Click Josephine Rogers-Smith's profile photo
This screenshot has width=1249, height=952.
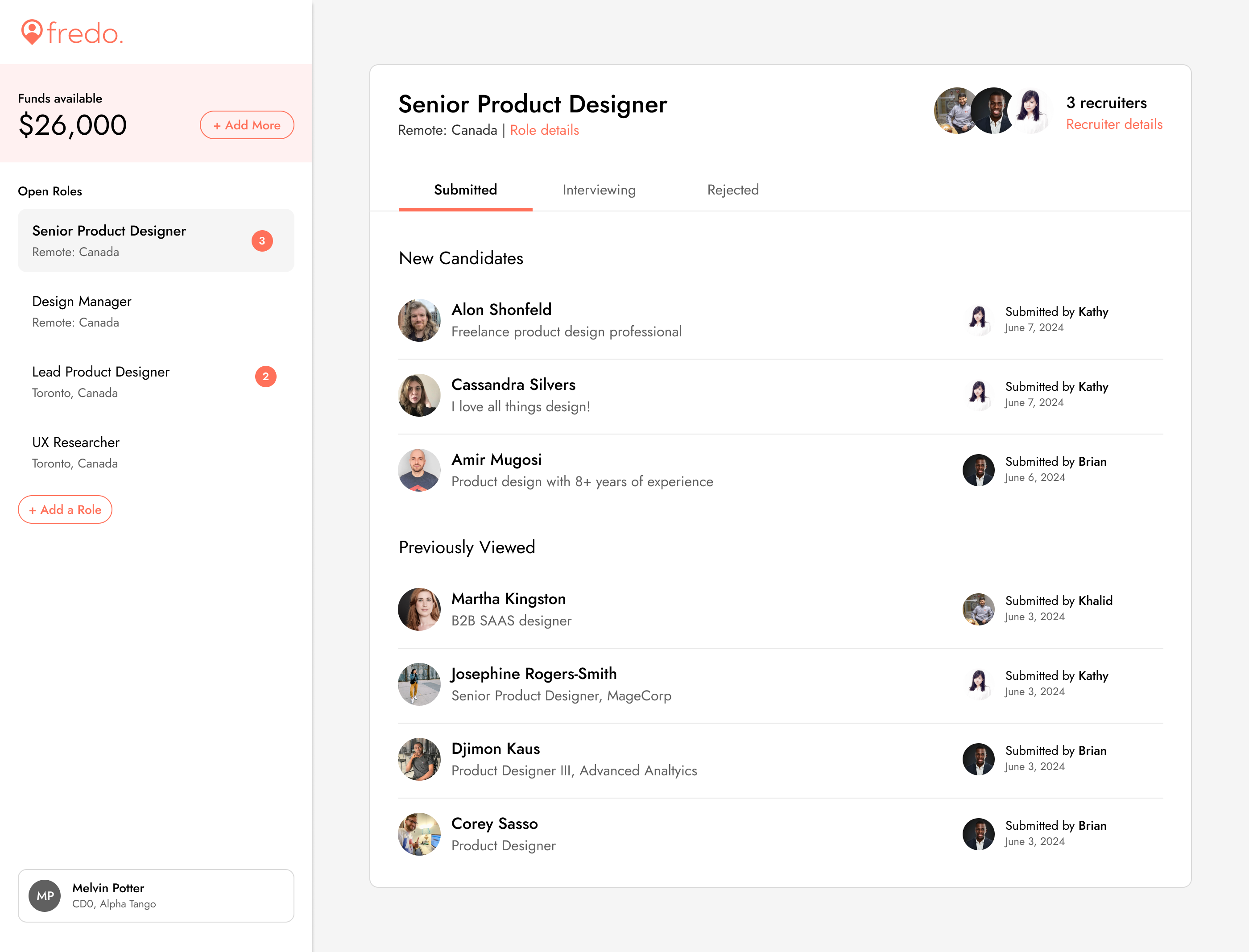click(x=419, y=684)
